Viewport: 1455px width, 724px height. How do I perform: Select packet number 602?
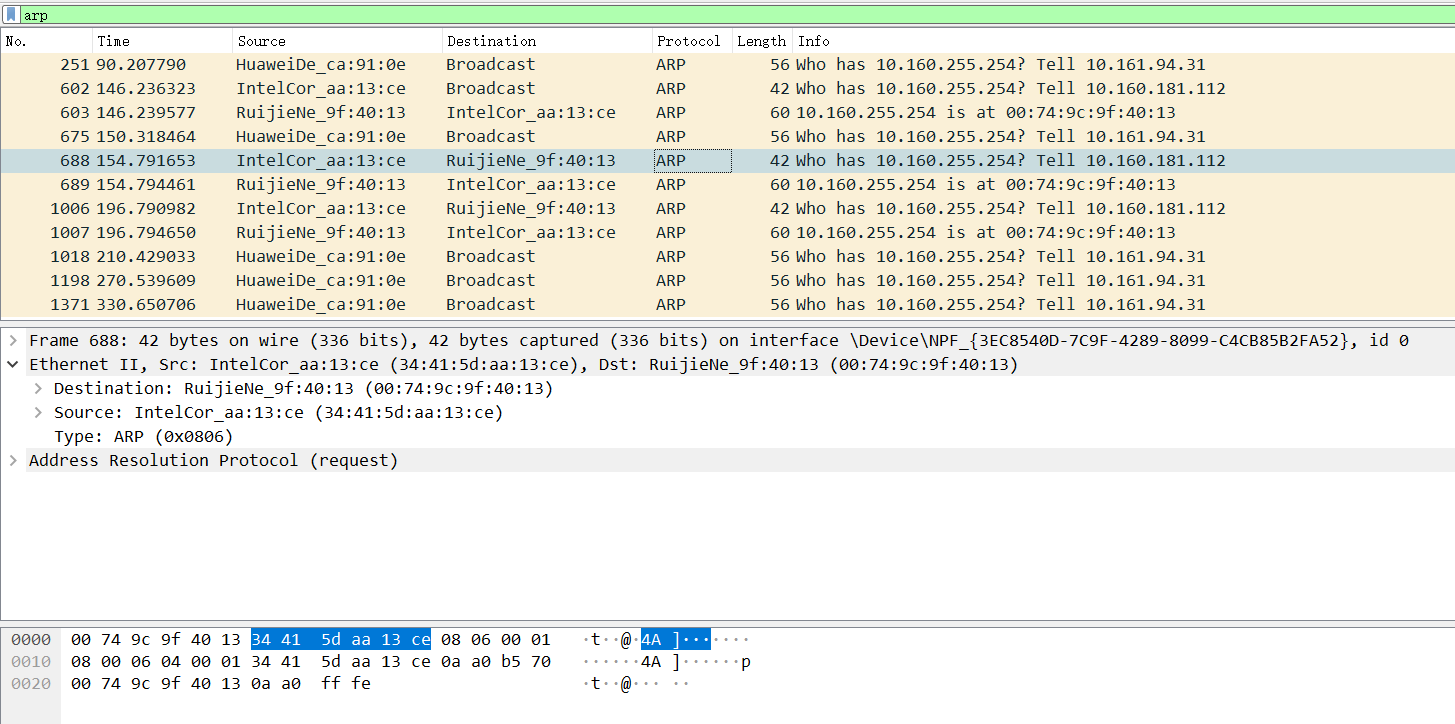727,89
